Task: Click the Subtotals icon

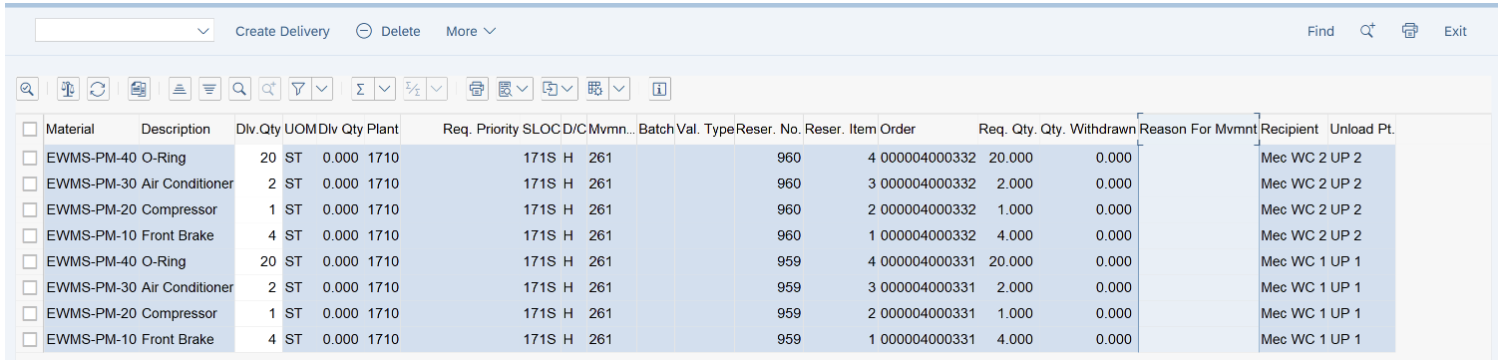Action: pyautogui.click(x=414, y=89)
